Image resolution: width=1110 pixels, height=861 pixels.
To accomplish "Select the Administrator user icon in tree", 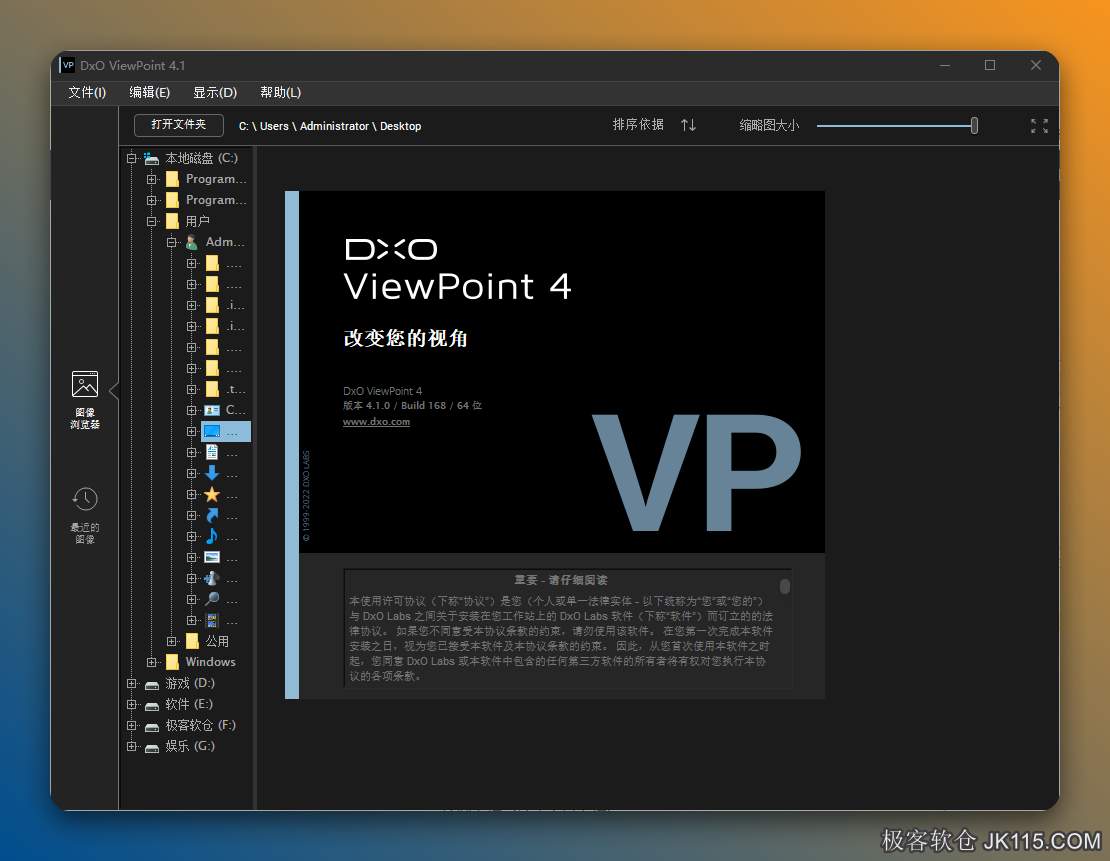I will point(191,242).
